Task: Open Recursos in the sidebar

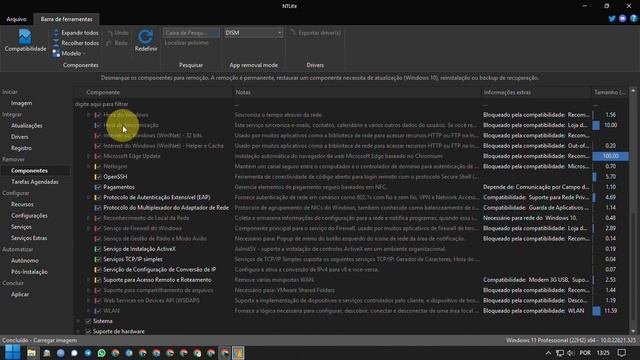Action: pos(22,204)
